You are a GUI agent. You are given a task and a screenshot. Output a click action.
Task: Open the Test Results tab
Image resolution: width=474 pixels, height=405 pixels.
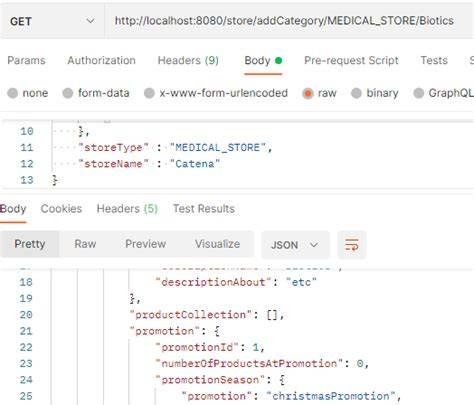point(204,209)
